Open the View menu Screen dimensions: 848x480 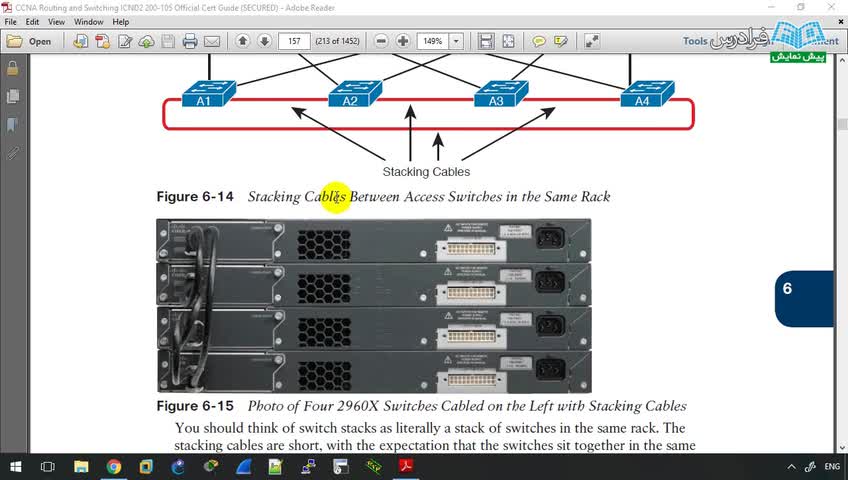pyautogui.click(x=56, y=22)
